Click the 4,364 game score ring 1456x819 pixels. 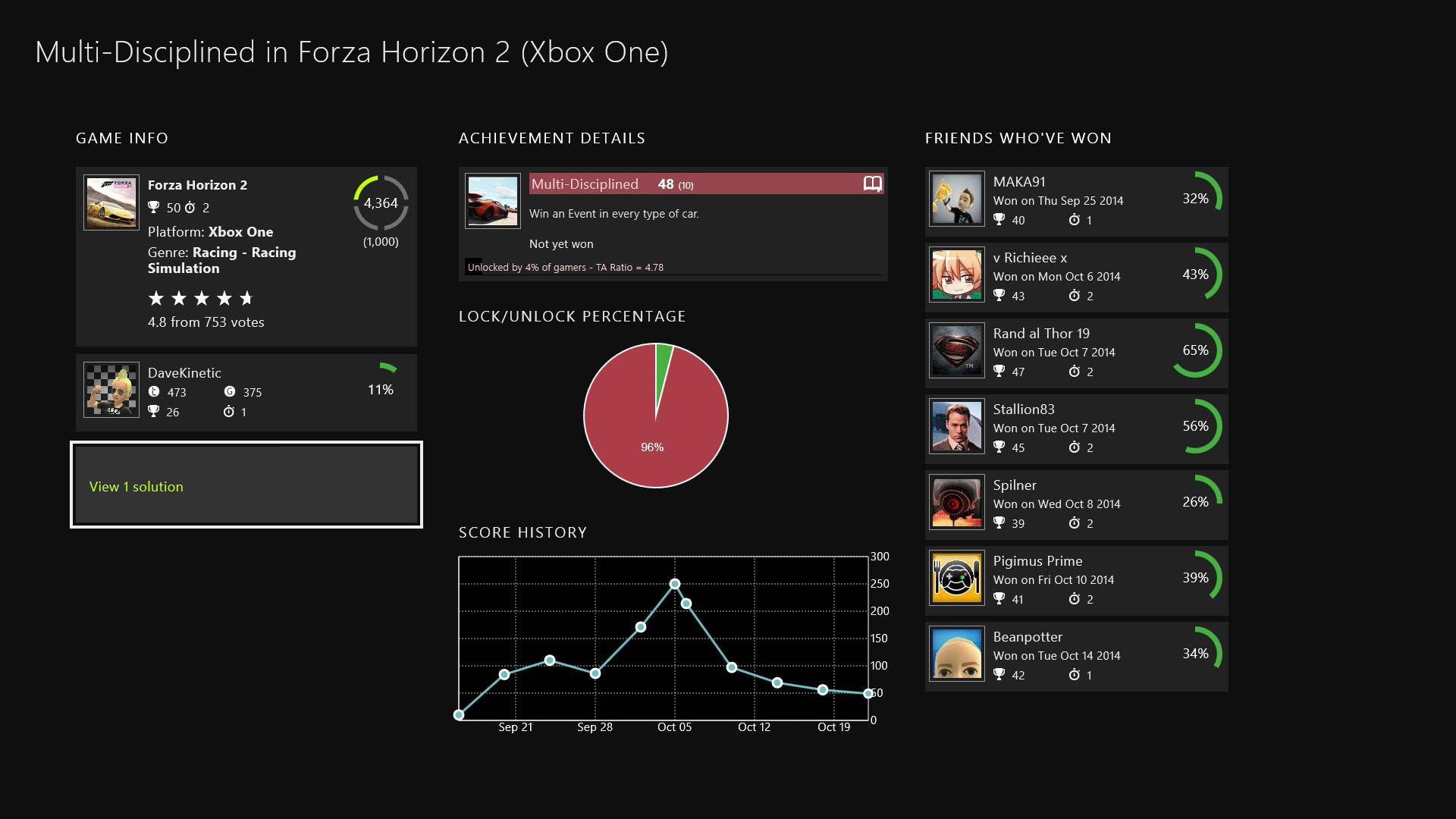click(x=381, y=203)
